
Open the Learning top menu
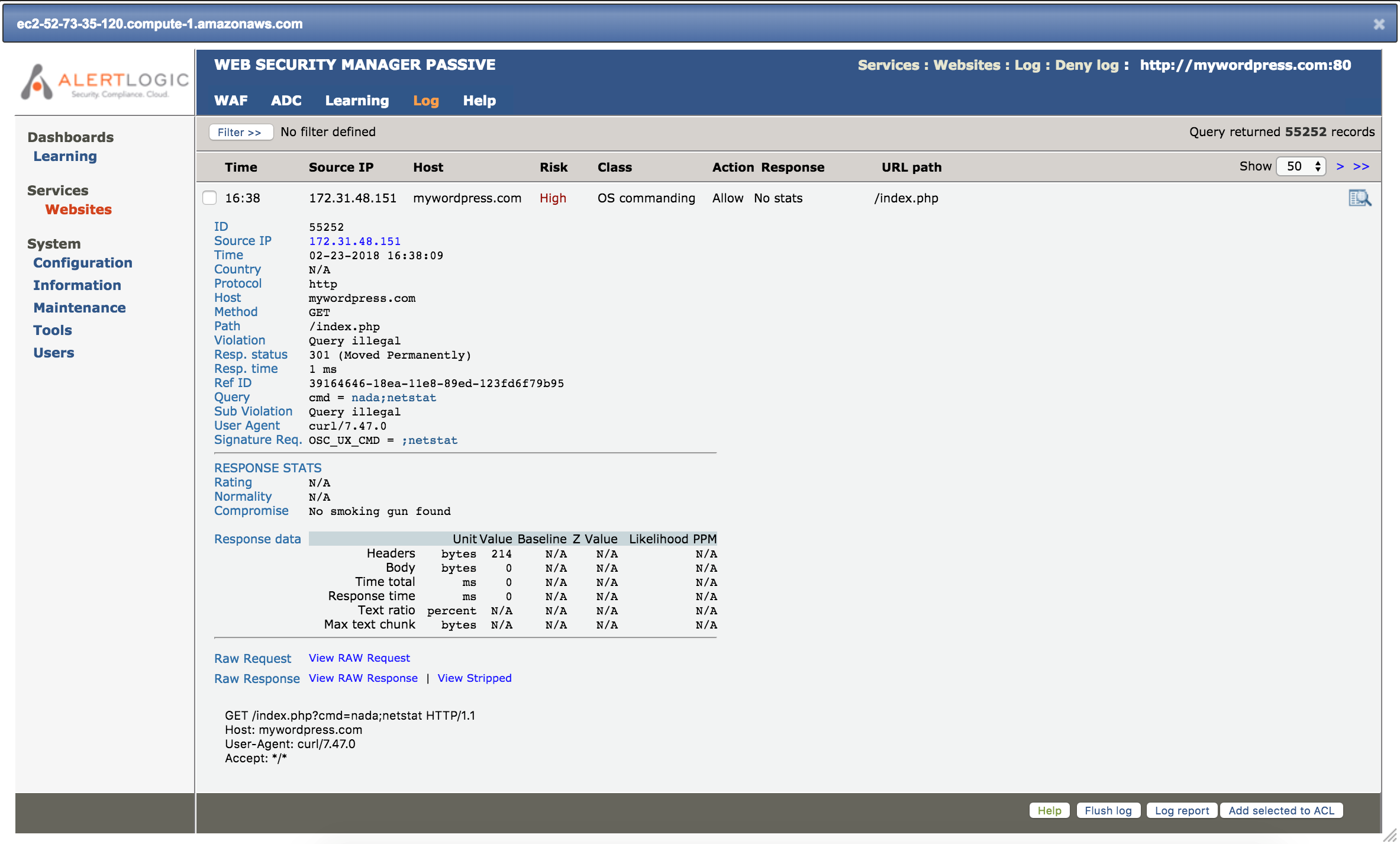point(357,101)
